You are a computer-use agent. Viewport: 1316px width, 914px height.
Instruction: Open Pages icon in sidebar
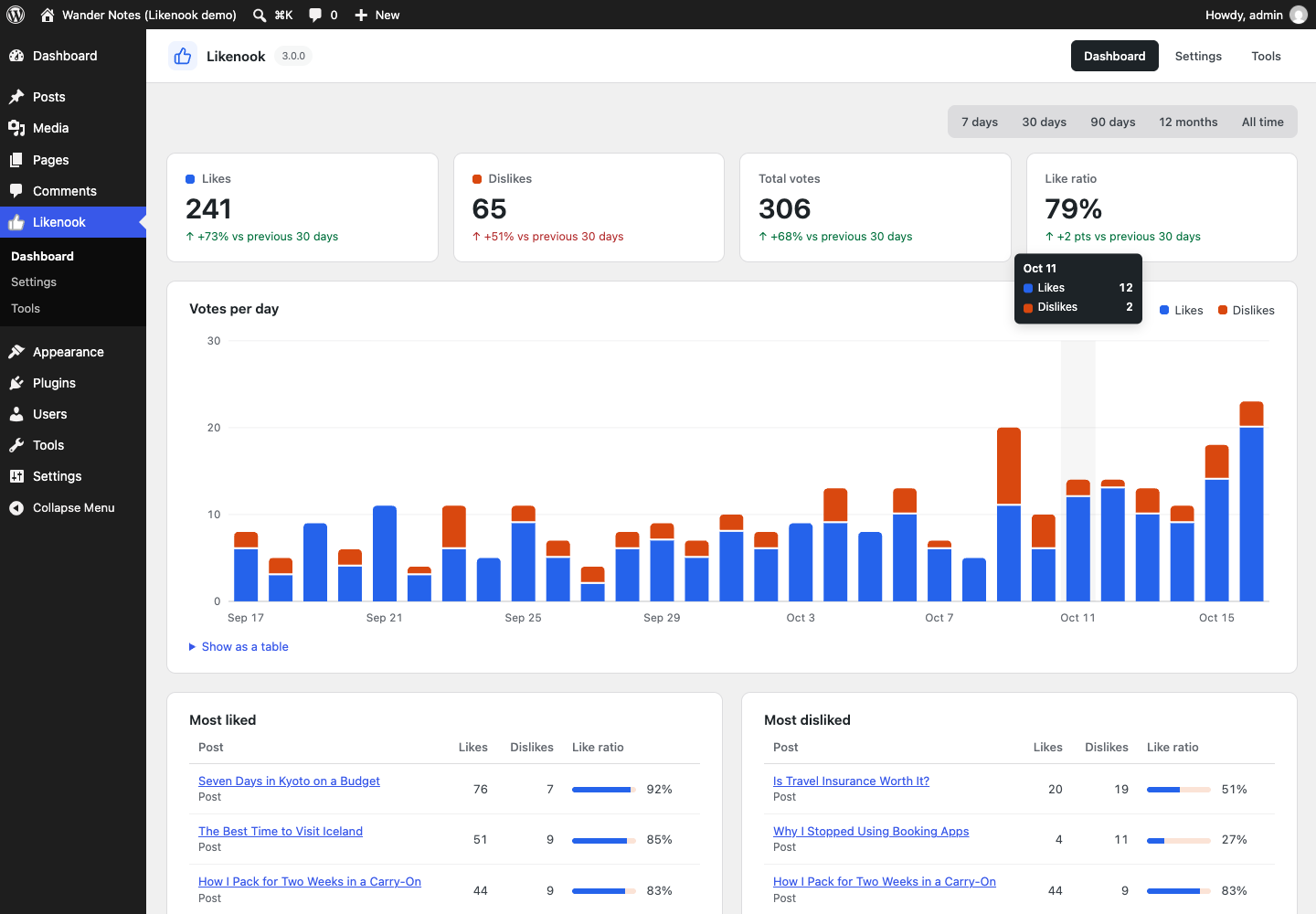(16, 160)
